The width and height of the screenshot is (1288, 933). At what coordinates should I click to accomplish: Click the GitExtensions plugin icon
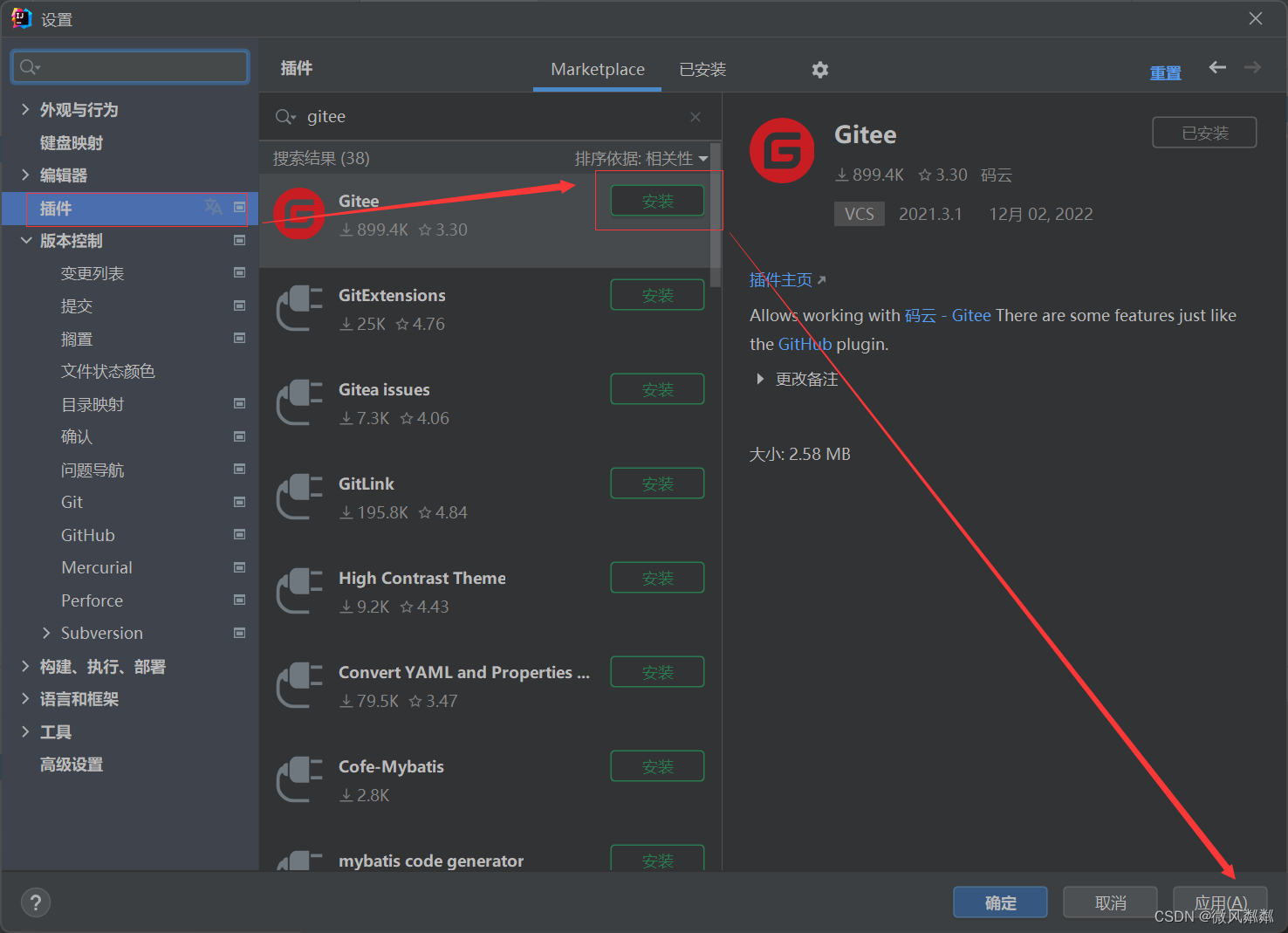click(299, 307)
